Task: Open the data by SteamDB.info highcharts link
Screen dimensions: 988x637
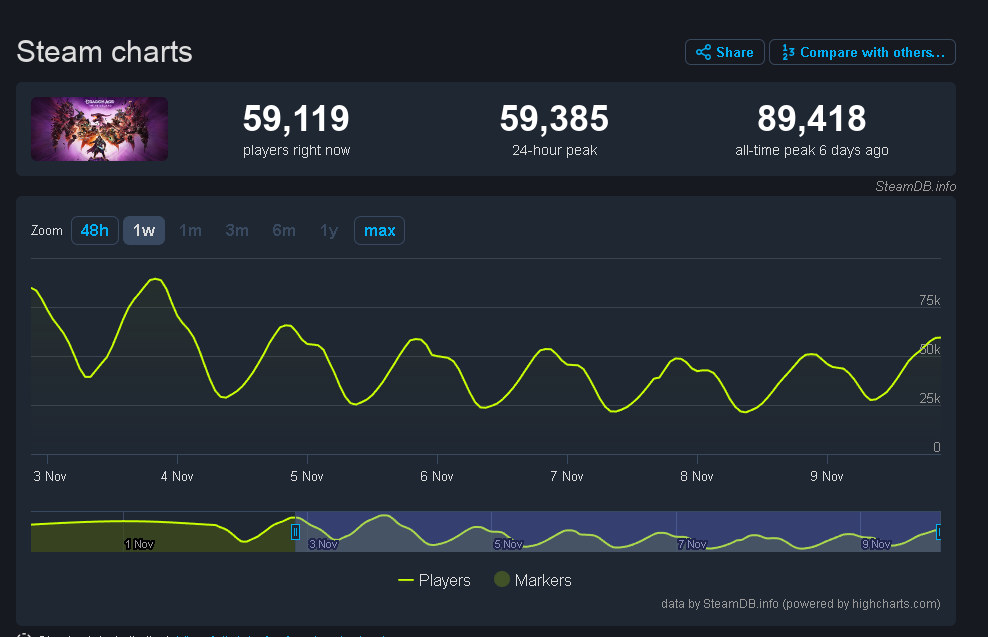Action: point(800,604)
